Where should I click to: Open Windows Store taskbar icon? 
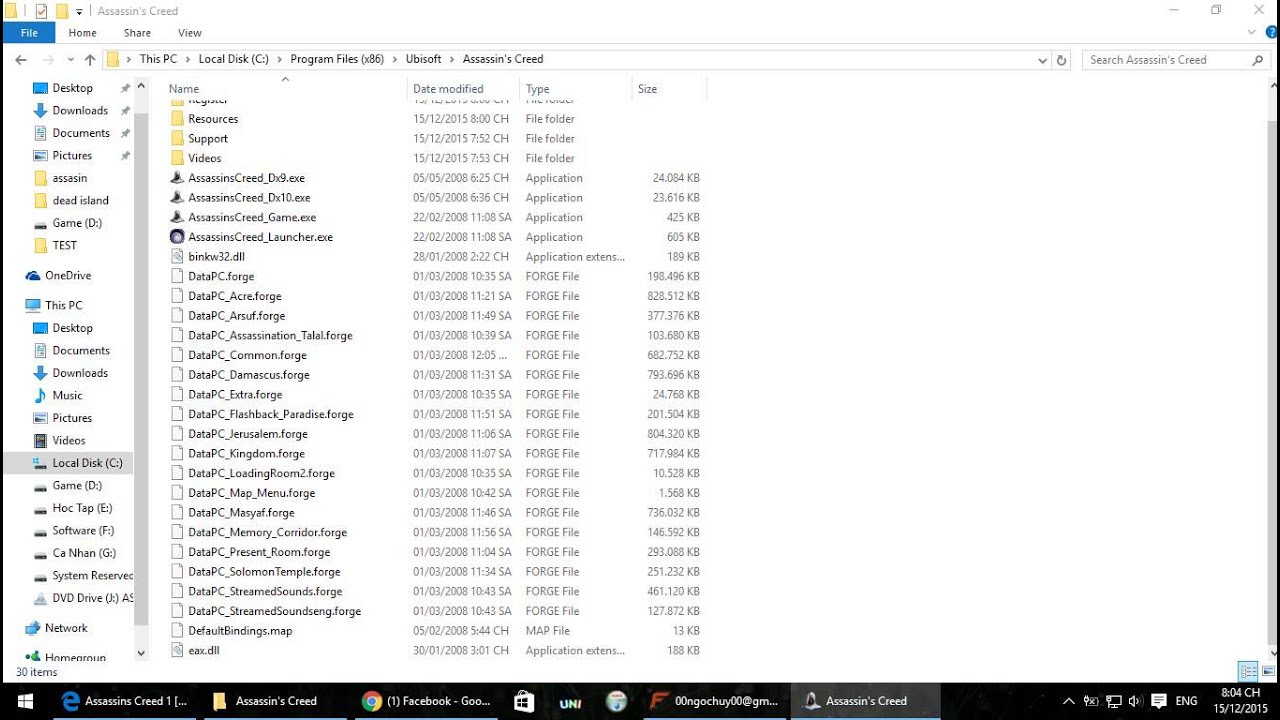(x=523, y=701)
